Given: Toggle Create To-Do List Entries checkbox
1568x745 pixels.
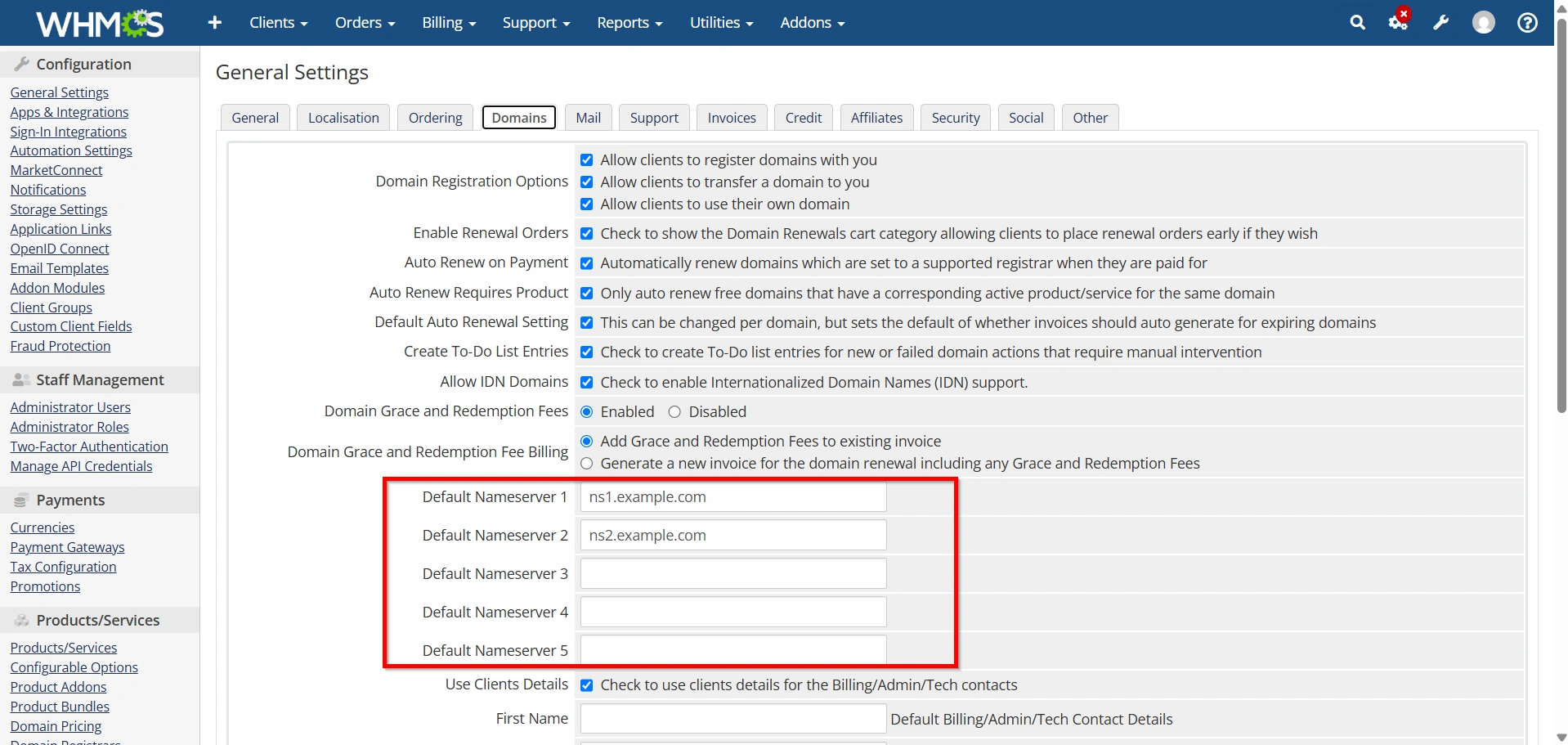Looking at the screenshot, I should click(586, 352).
